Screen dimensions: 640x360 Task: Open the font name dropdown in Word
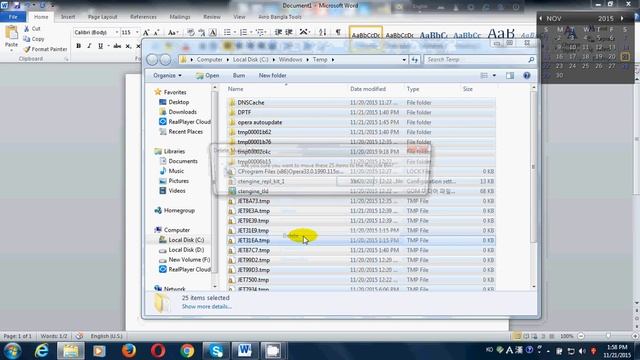click(116, 32)
